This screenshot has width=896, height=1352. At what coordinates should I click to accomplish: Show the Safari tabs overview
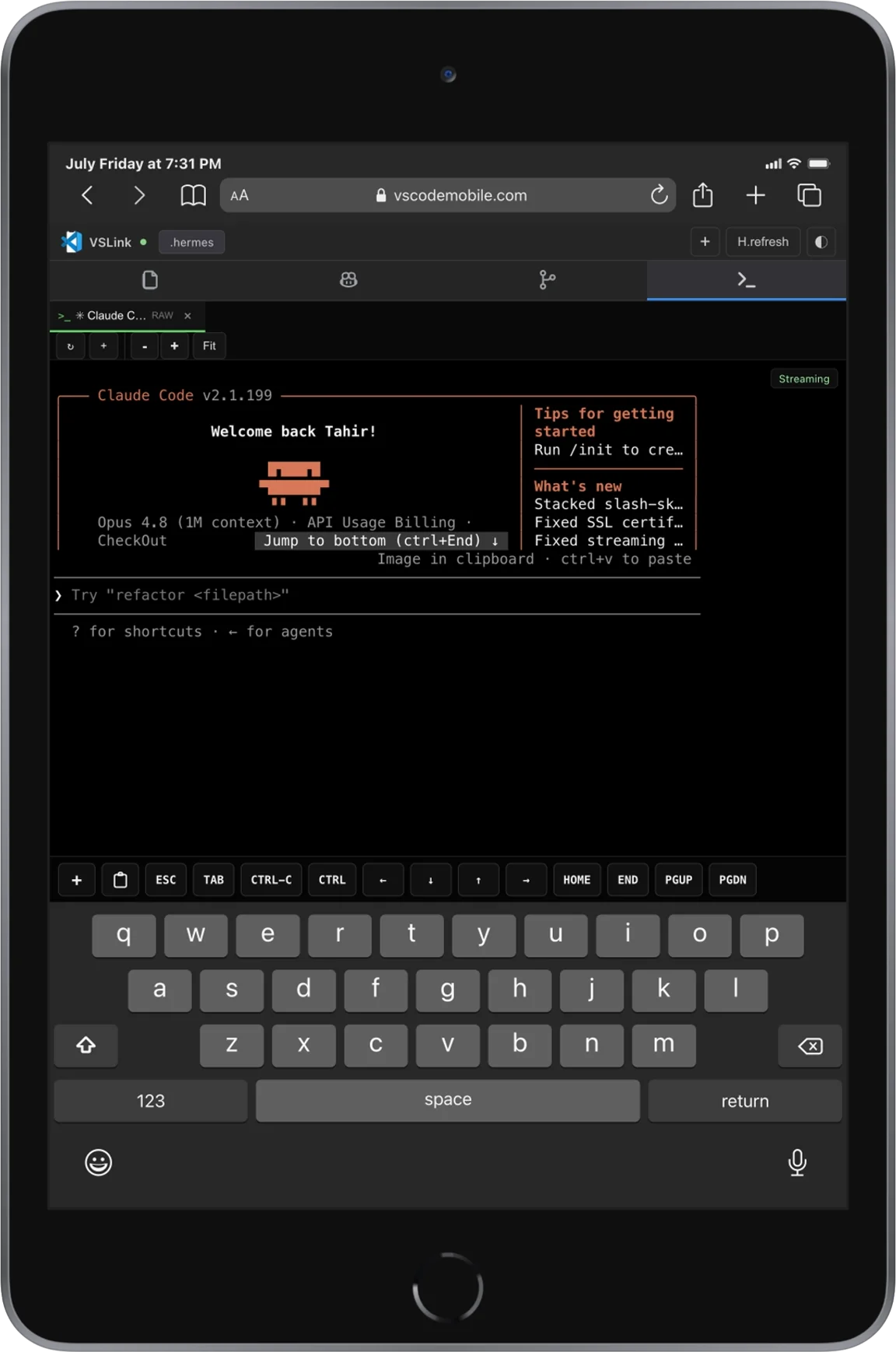809,195
